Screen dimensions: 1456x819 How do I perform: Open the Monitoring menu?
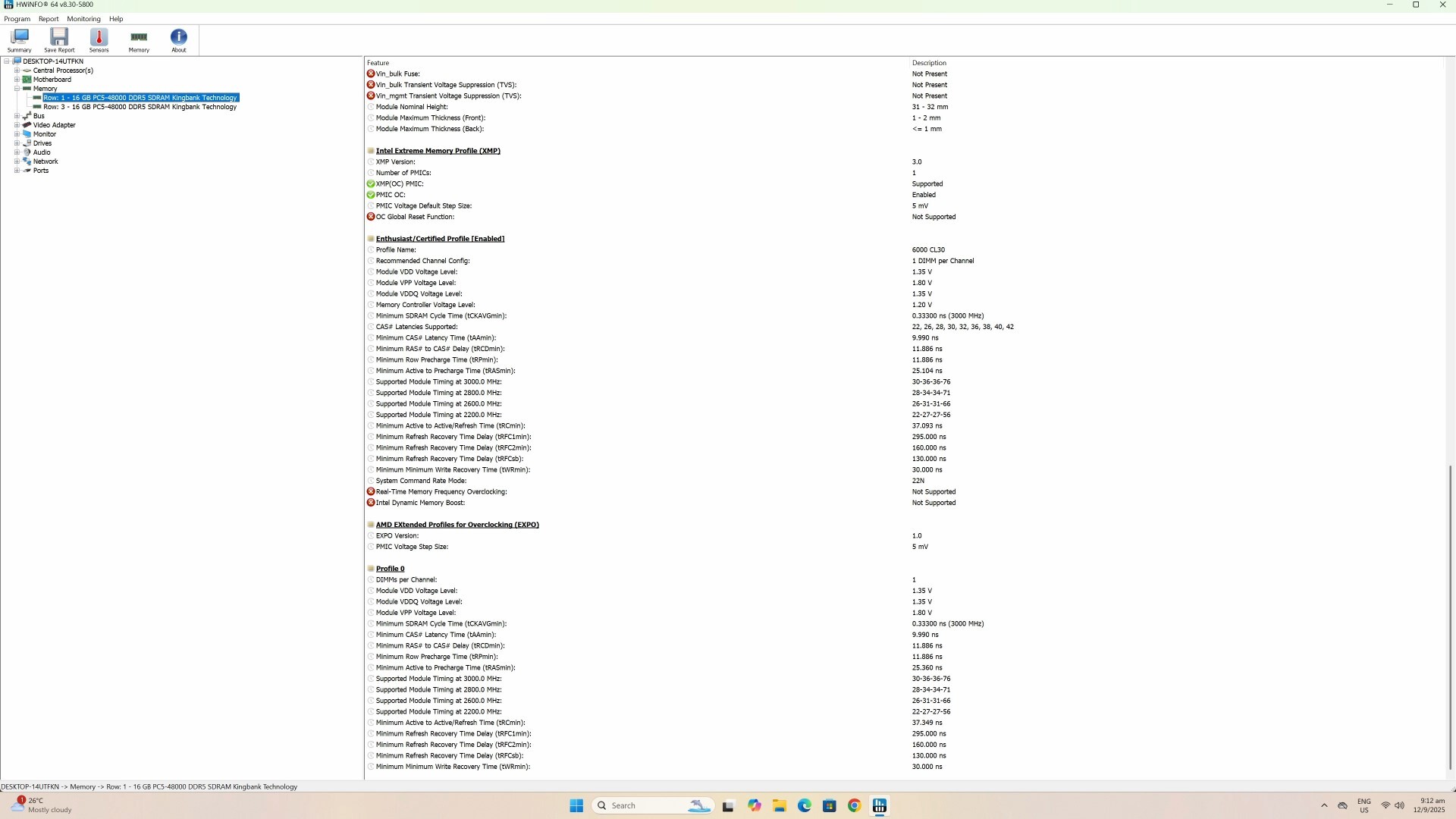(x=83, y=19)
